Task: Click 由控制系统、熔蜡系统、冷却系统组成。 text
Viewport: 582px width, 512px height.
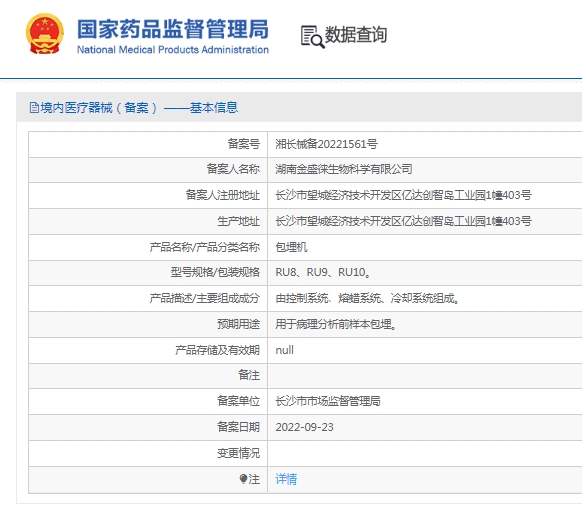Action: pyautogui.click(x=367, y=298)
